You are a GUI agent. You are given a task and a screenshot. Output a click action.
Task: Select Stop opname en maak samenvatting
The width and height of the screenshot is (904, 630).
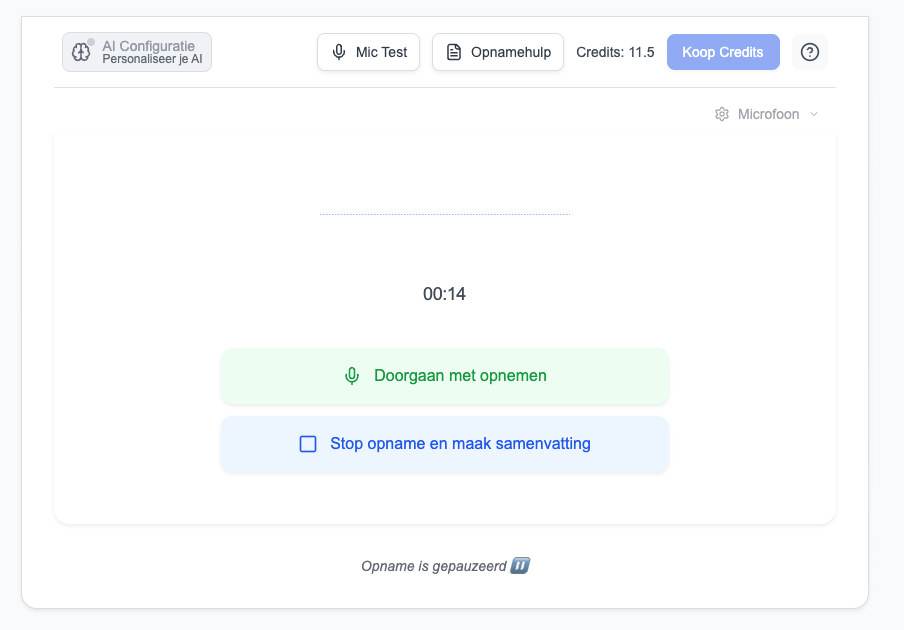click(x=460, y=444)
